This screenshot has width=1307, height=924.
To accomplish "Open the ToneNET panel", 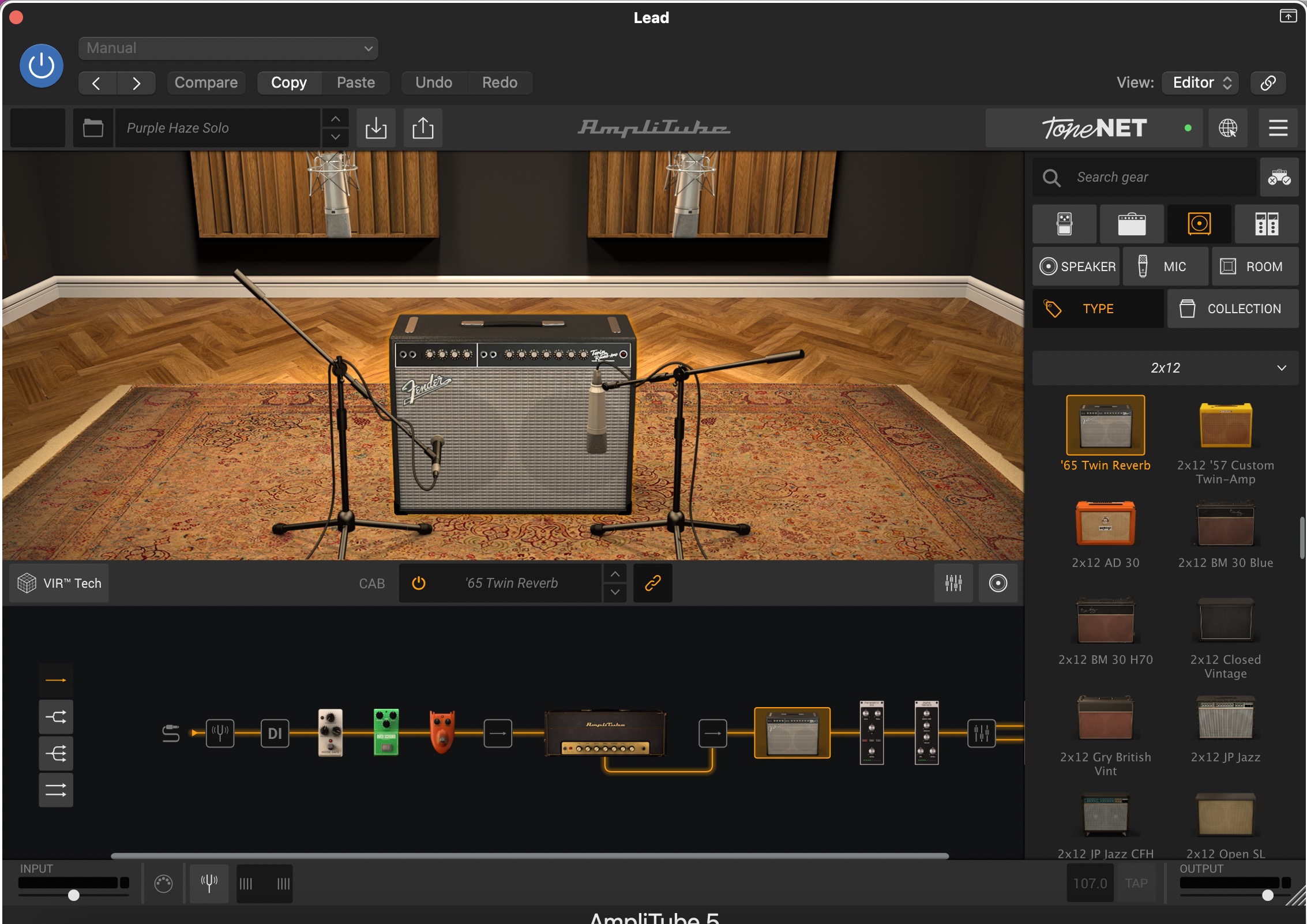I will click(1094, 127).
